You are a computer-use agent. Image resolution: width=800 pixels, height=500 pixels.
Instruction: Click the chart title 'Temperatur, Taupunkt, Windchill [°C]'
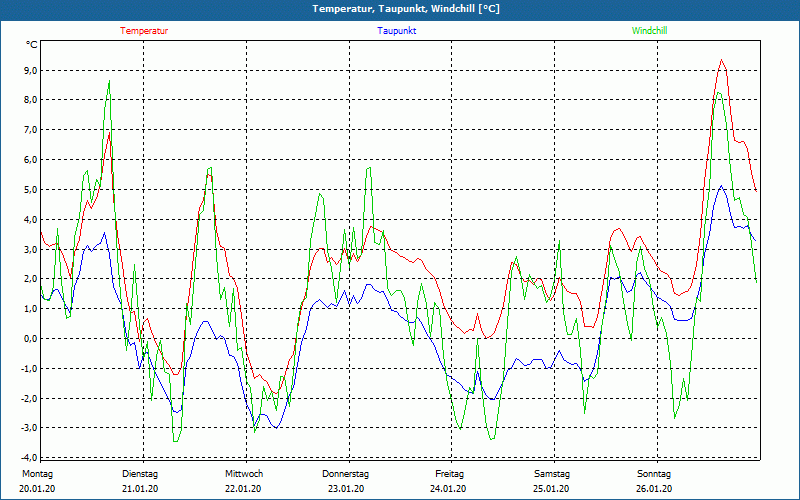coord(406,9)
